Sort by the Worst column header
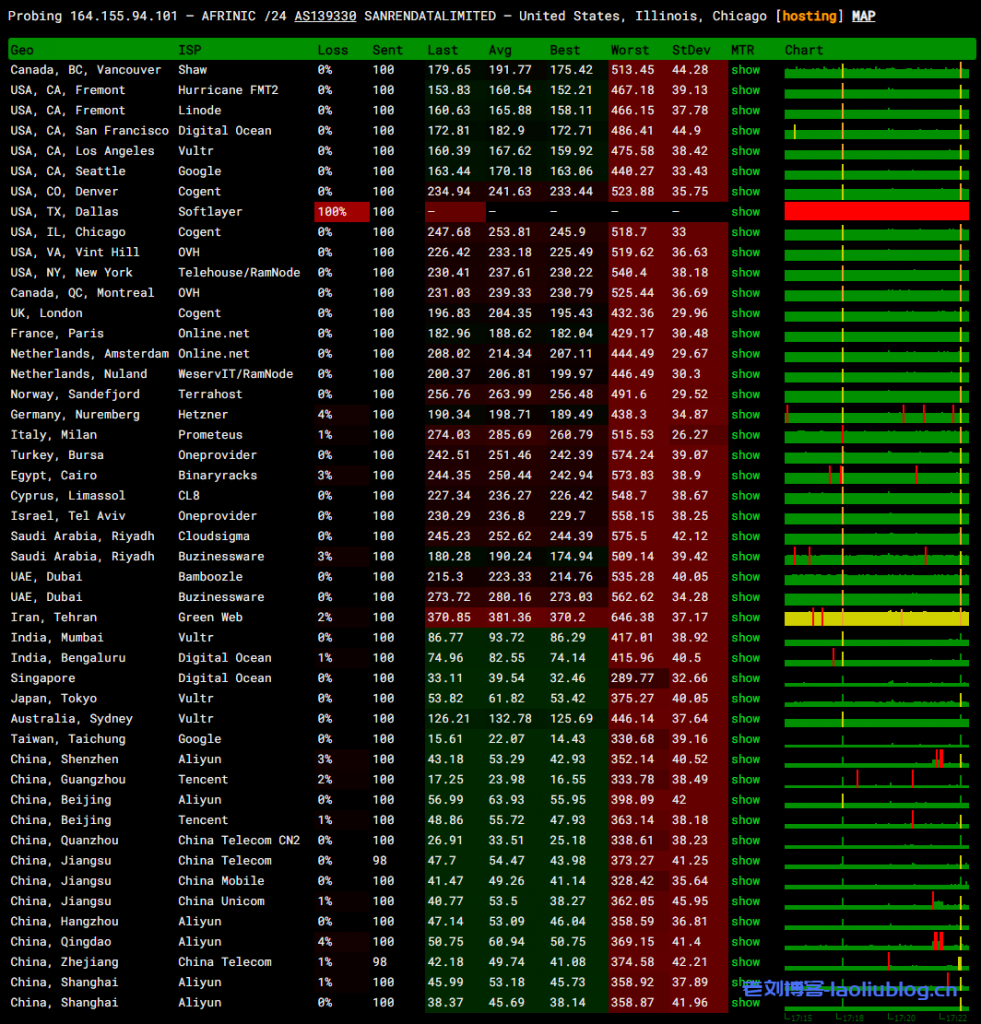Screen dimensions: 981x1024 [x=630, y=50]
